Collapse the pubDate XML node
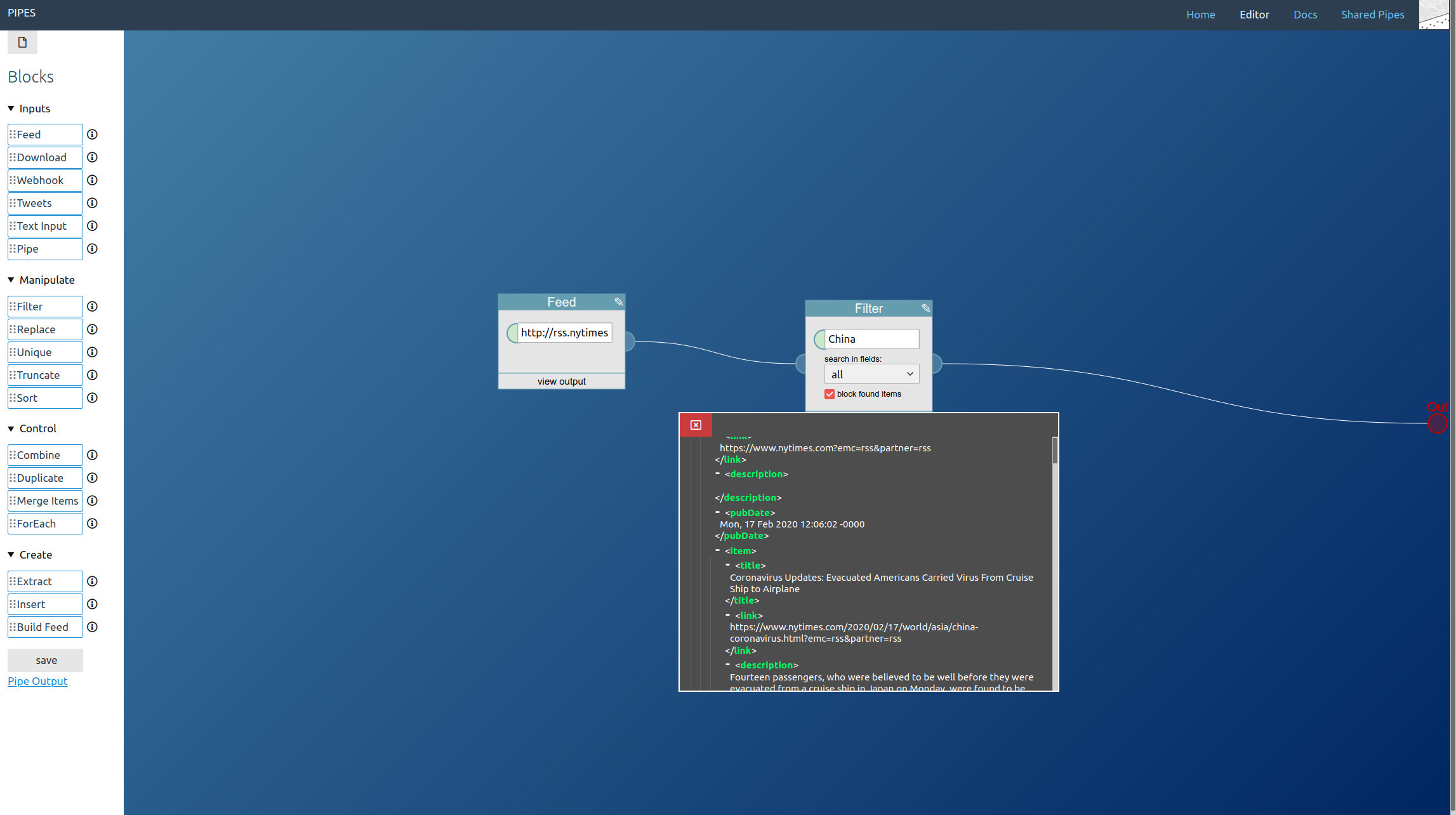This screenshot has height=815, width=1456. pos(717,512)
